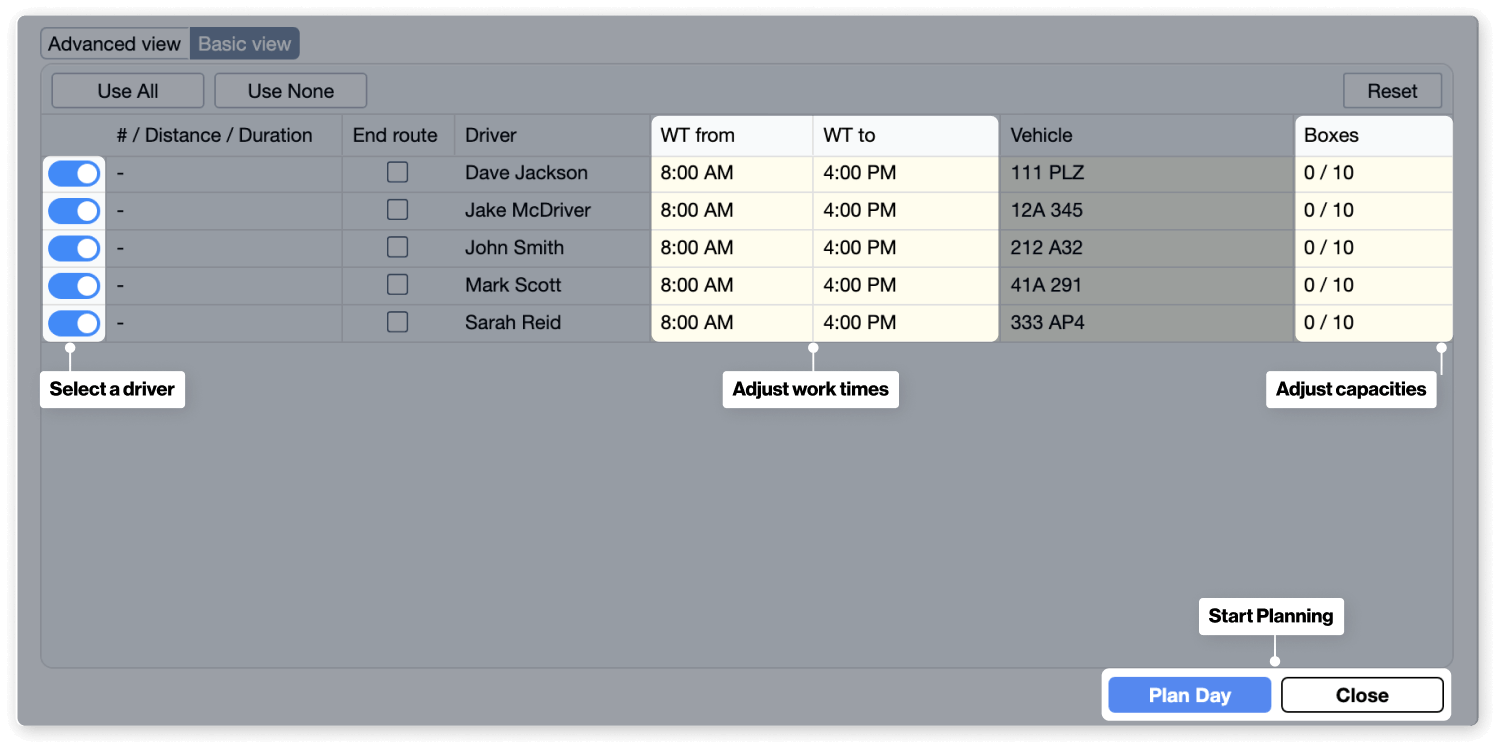This screenshot has width=1500, height=750.
Task: Click the Driver column header
Action: pos(491,135)
